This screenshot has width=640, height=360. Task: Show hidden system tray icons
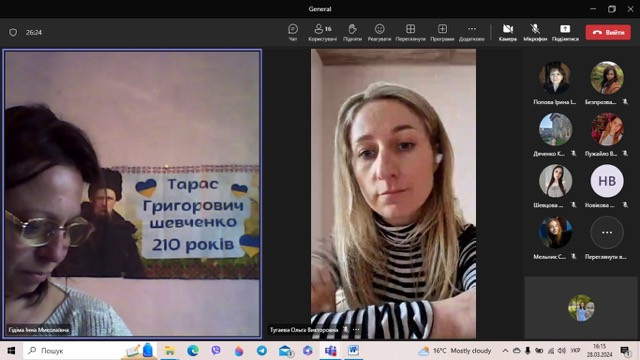click(x=505, y=351)
